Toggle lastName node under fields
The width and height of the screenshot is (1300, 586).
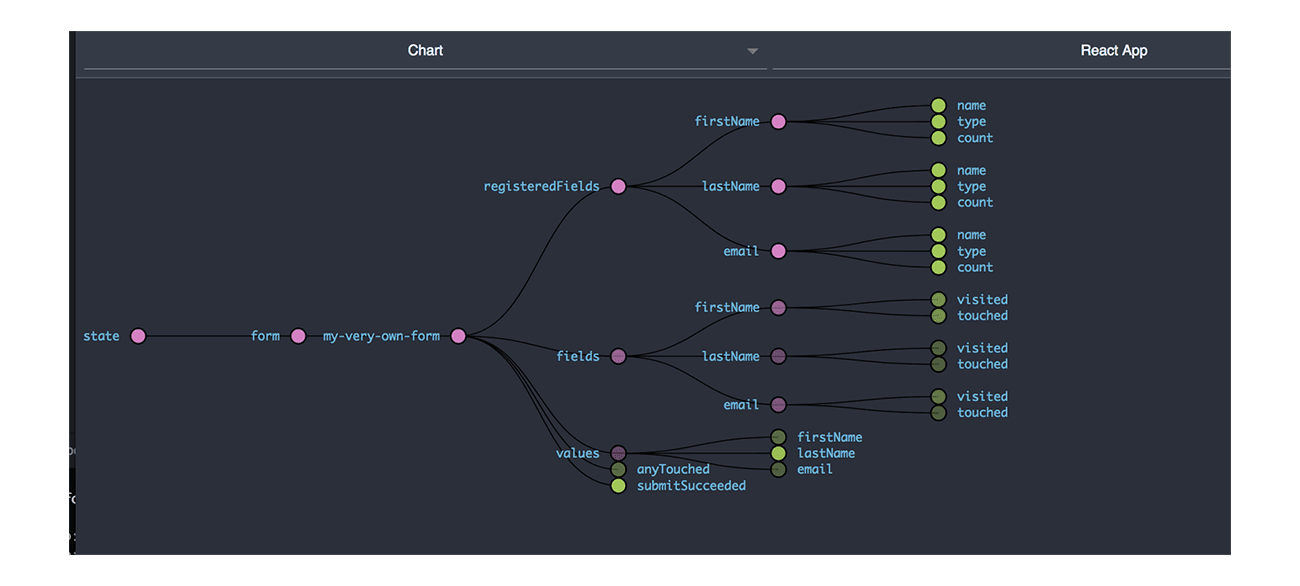click(778, 356)
